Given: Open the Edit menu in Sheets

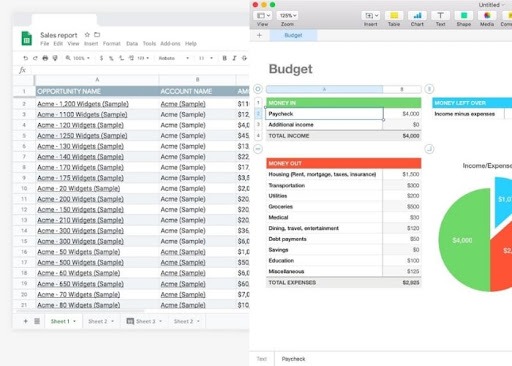Looking at the screenshot, I should click(58, 44).
